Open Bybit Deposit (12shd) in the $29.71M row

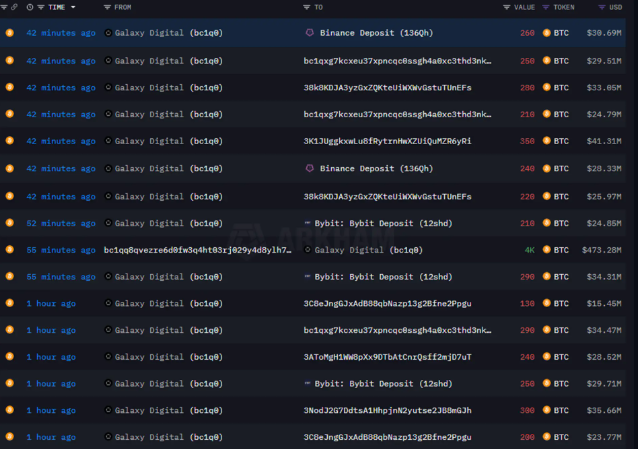(383, 383)
